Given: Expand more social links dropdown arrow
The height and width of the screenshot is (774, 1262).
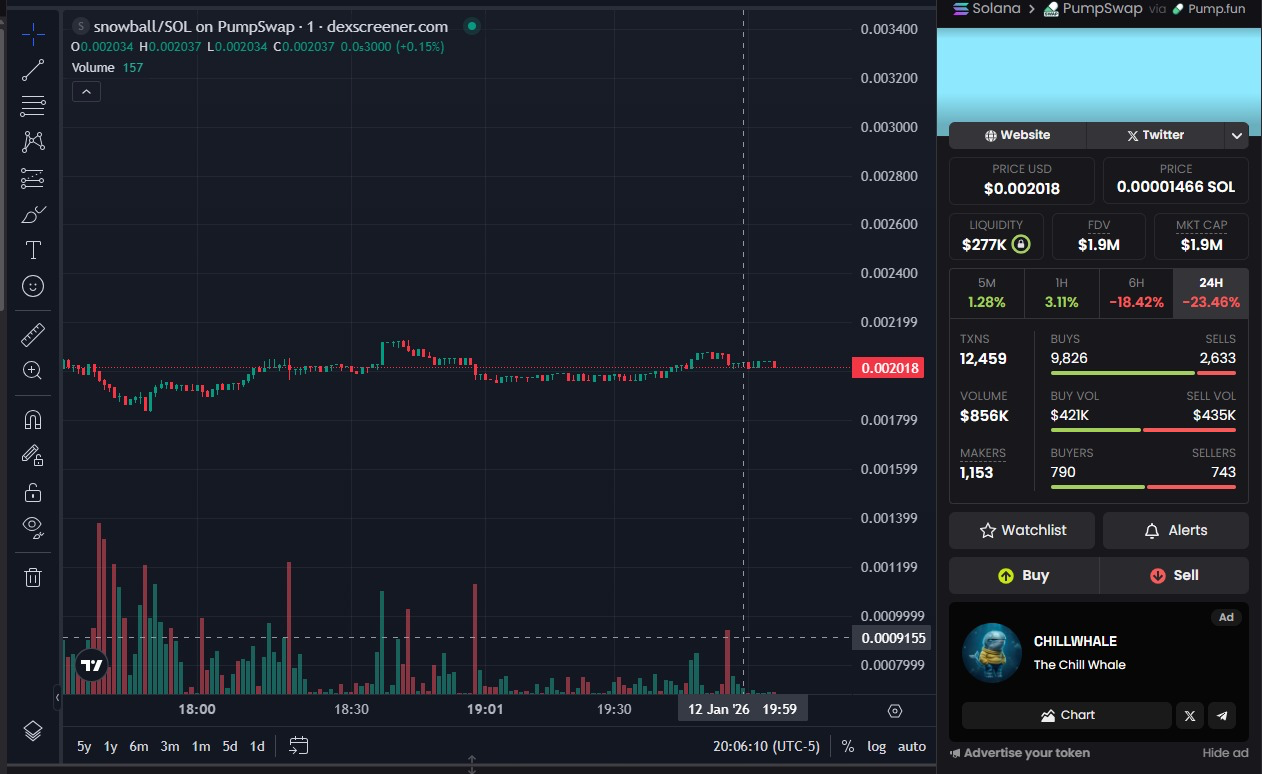Looking at the screenshot, I should point(1237,135).
